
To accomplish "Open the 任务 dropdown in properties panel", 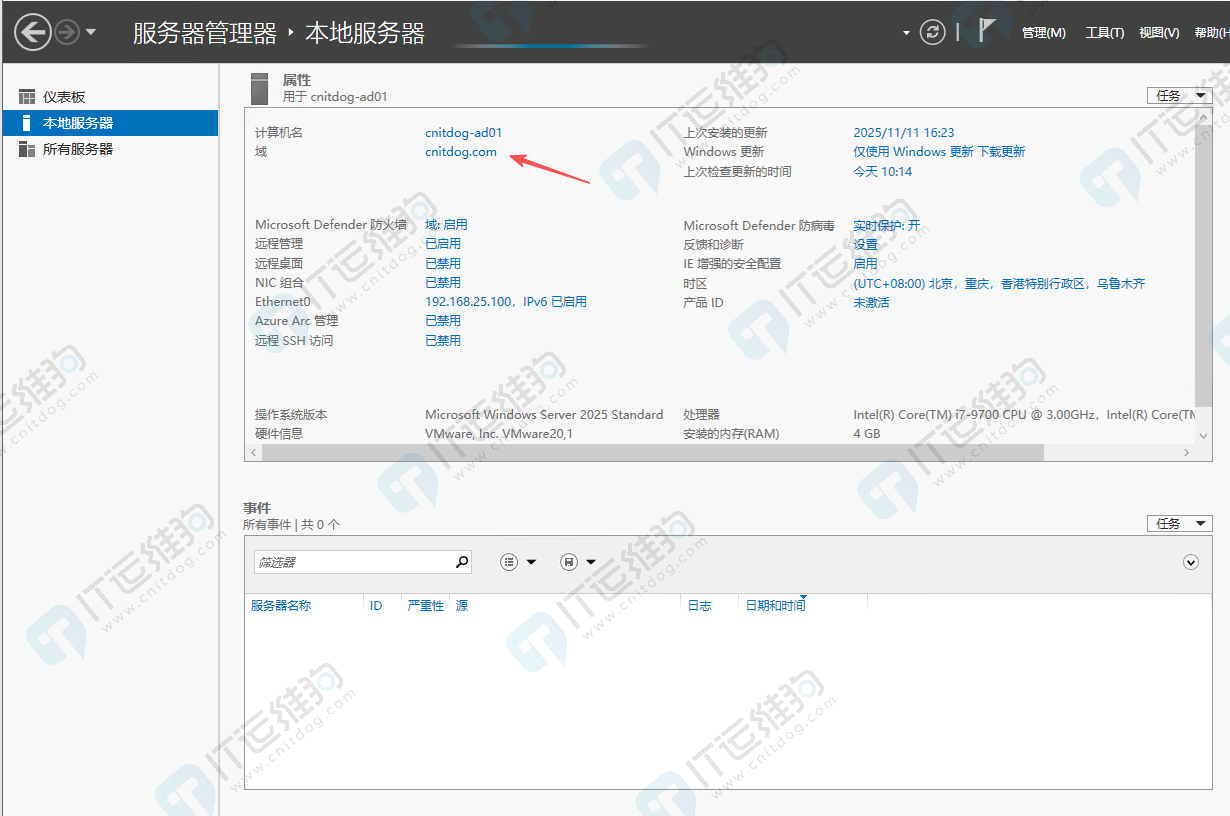I will (1179, 96).
